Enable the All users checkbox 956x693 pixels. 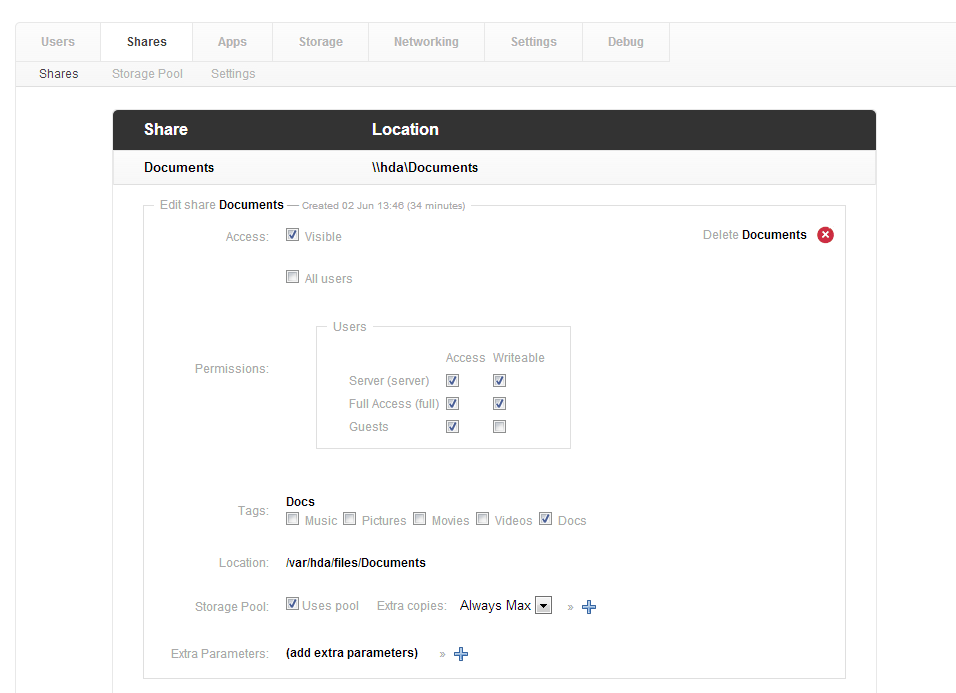point(293,277)
